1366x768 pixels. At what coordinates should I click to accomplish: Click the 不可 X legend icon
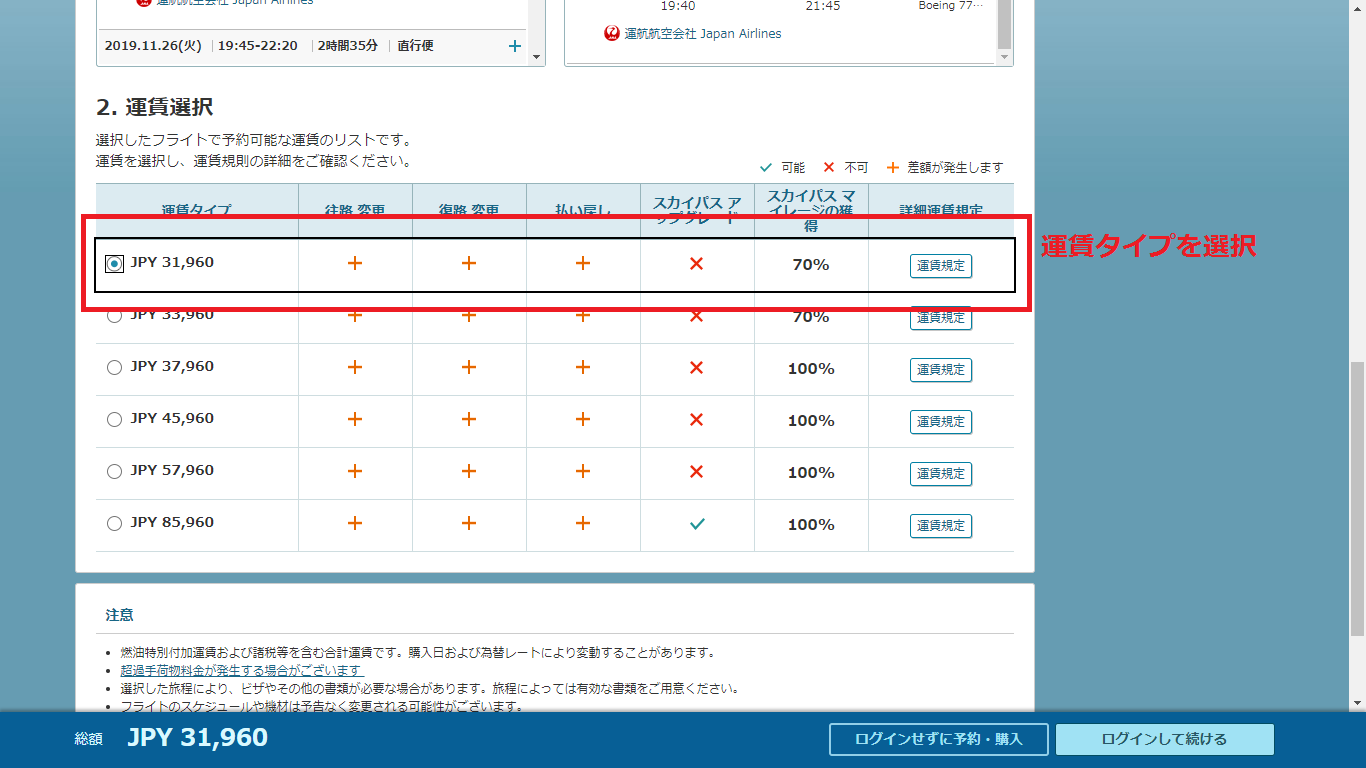tap(828, 167)
